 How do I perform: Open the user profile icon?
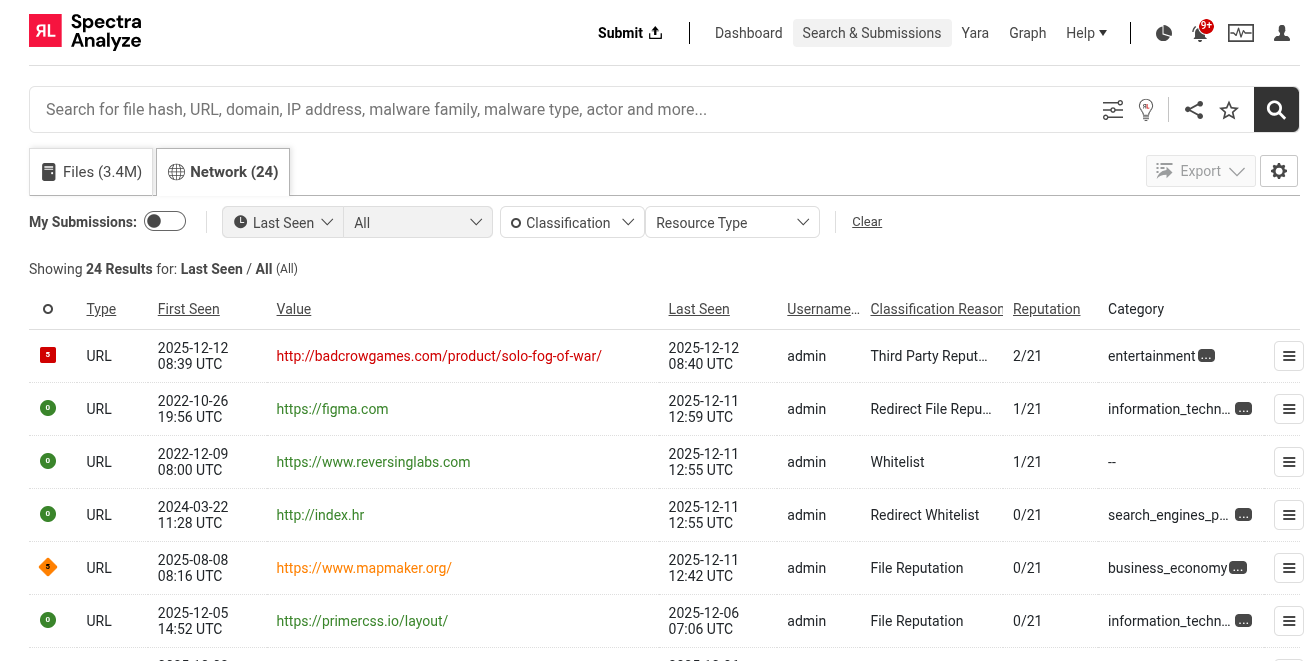click(x=1282, y=33)
